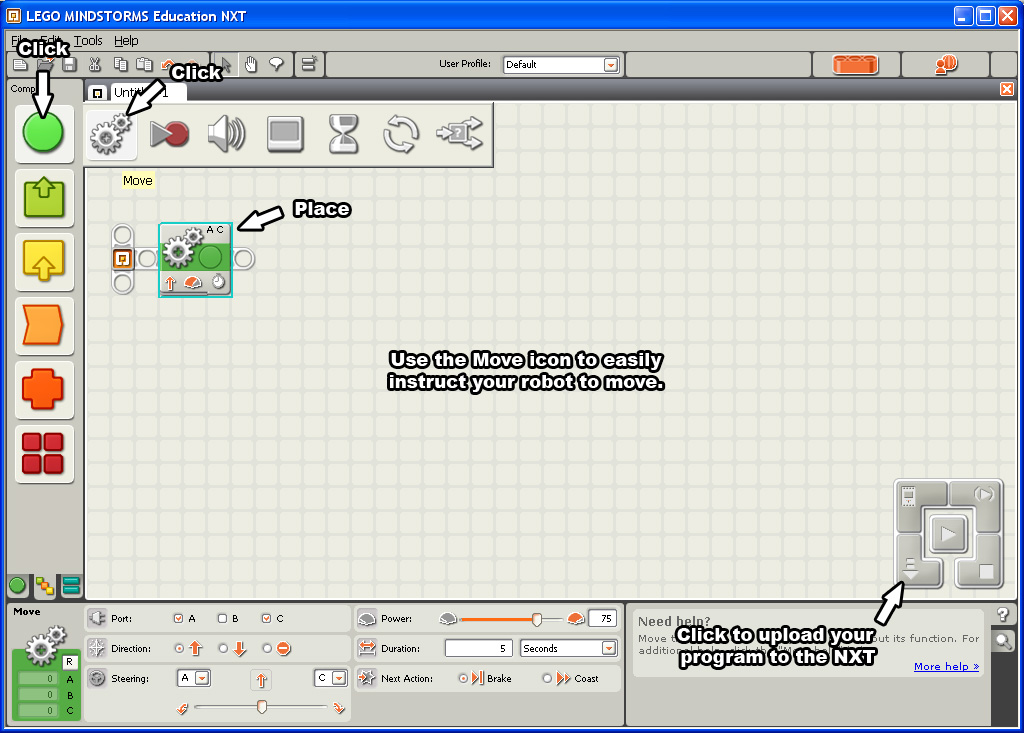Click the R reset button in Move panel

coord(69,662)
